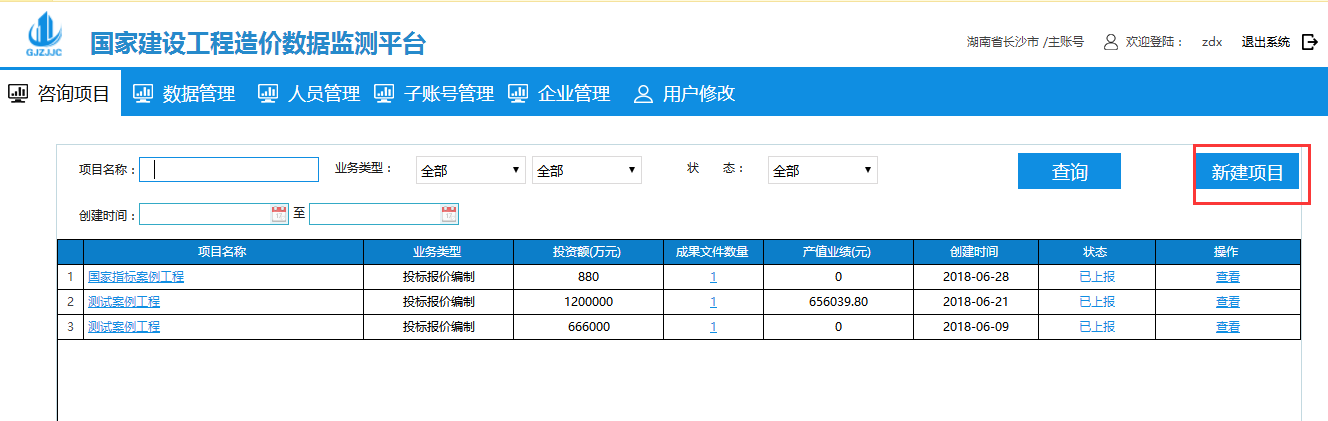Open end date calendar picker icon
The height and width of the screenshot is (421, 1328).
[449, 214]
